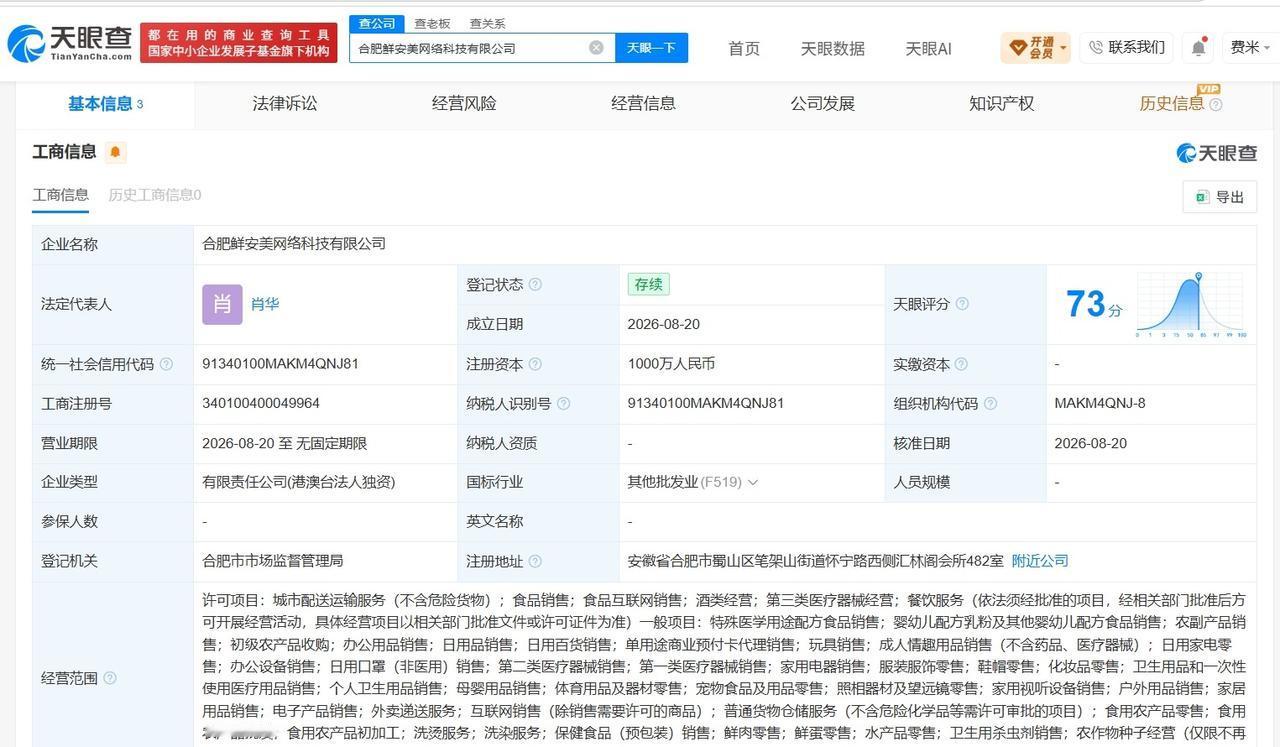Clear the search box with X icon

[596, 47]
